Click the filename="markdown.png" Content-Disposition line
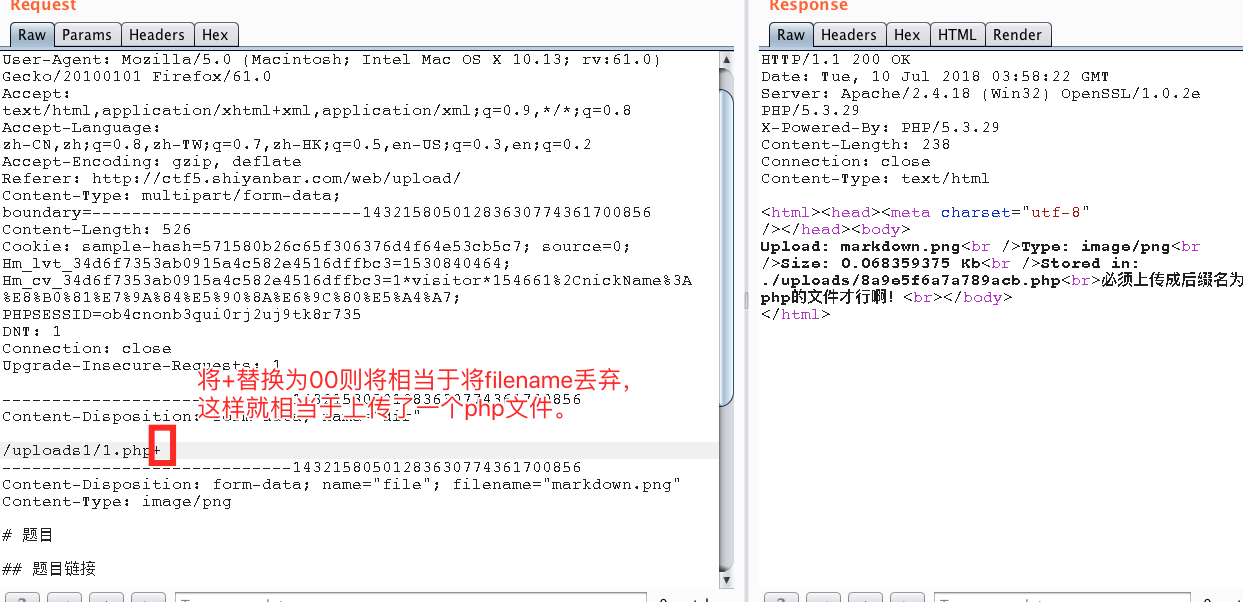Viewport: 1243px width, 602px height. pos(341,485)
